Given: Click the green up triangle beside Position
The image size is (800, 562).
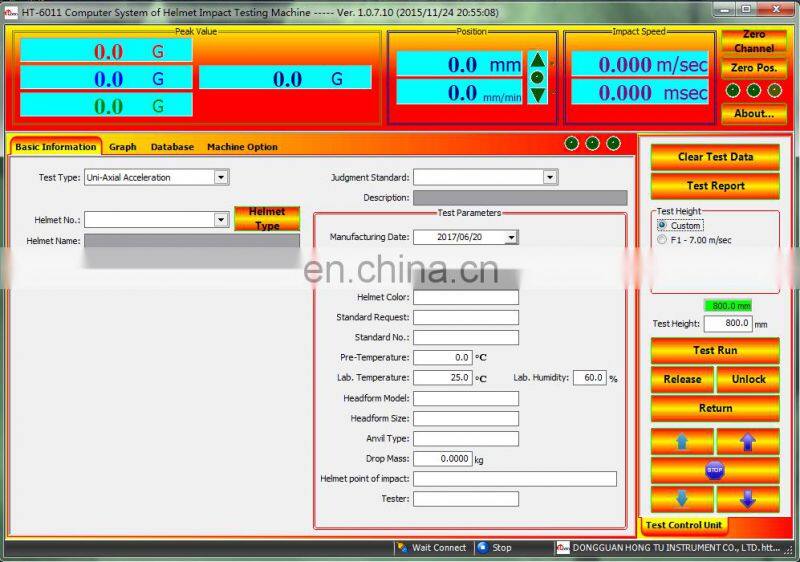Looking at the screenshot, I should pyautogui.click(x=538, y=60).
